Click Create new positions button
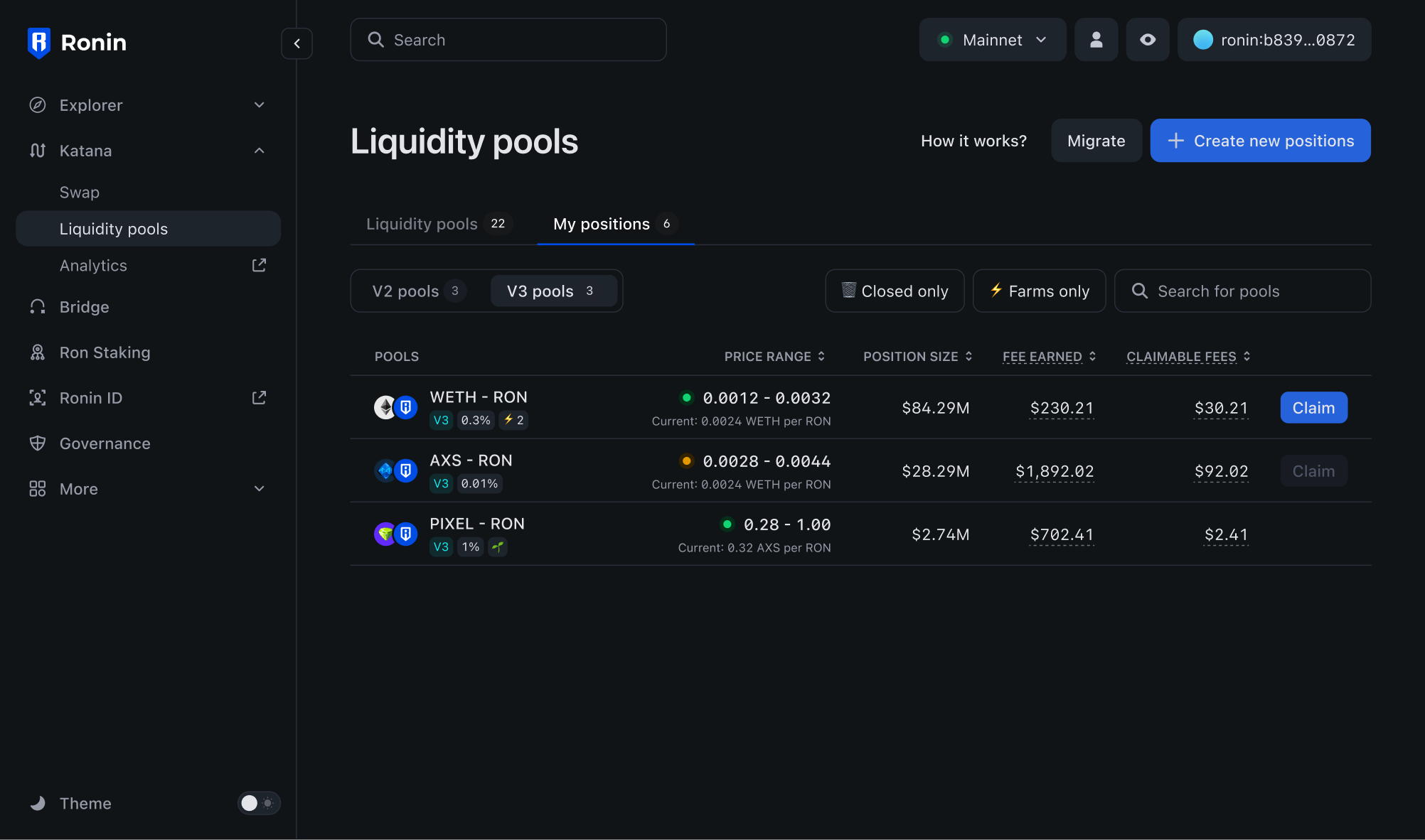Screen dimensions: 1425x840 1260,141
